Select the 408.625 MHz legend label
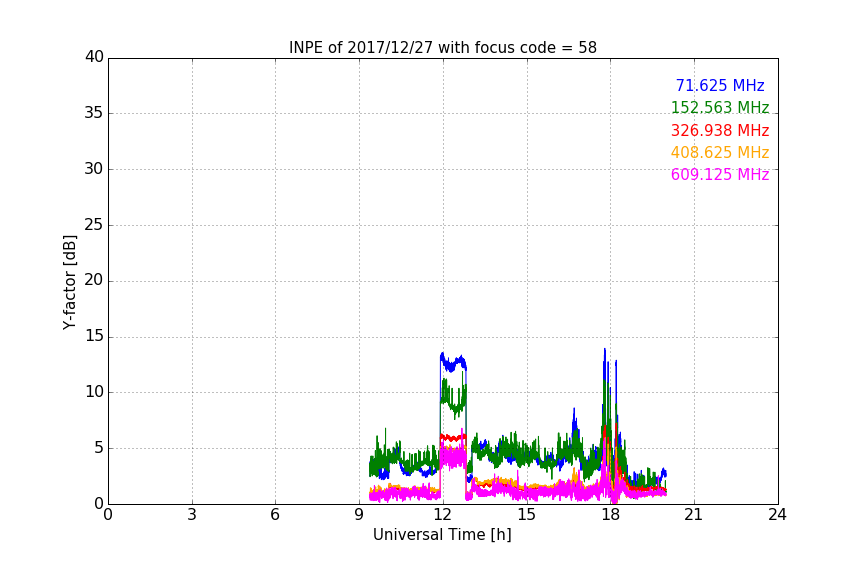The image size is (864, 576). [720, 152]
